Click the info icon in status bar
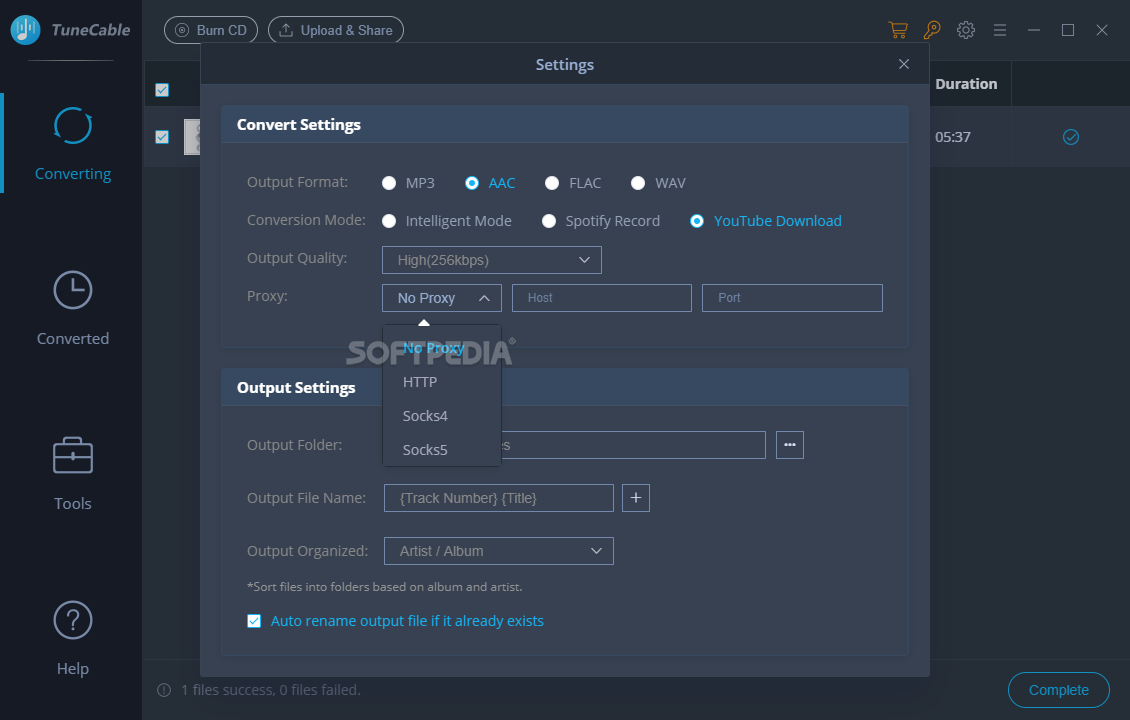This screenshot has width=1130, height=720. [164, 690]
